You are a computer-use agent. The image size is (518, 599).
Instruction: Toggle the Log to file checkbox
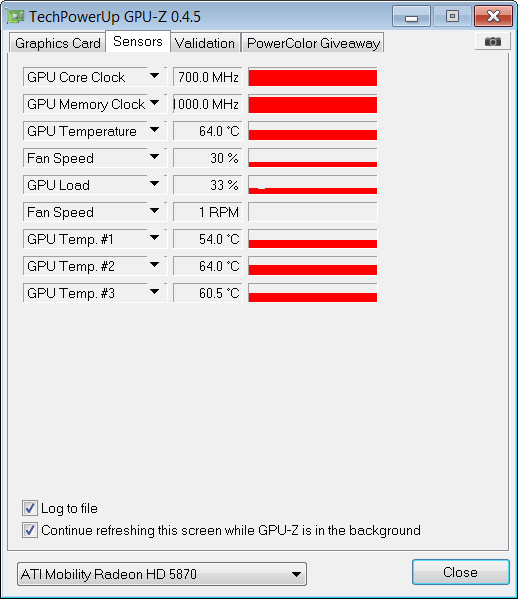[30, 508]
